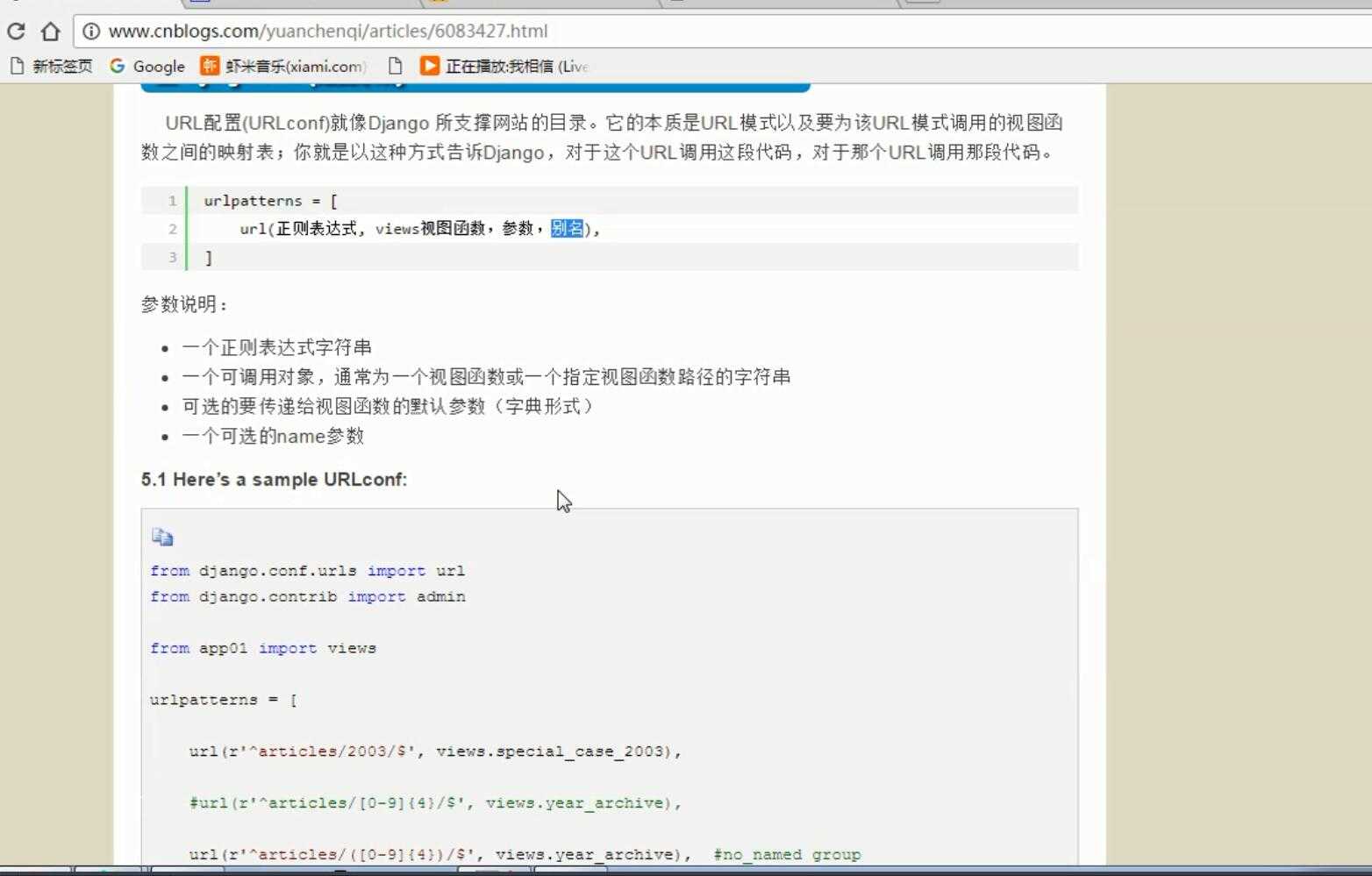This screenshot has width=1372, height=876.
Task: Click the orange play icon bookmark
Action: point(429,66)
